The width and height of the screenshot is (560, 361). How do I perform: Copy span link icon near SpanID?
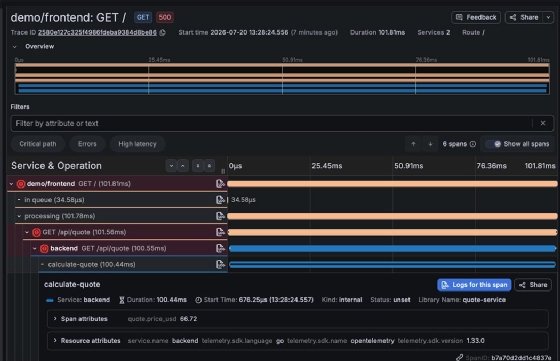(460, 357)
